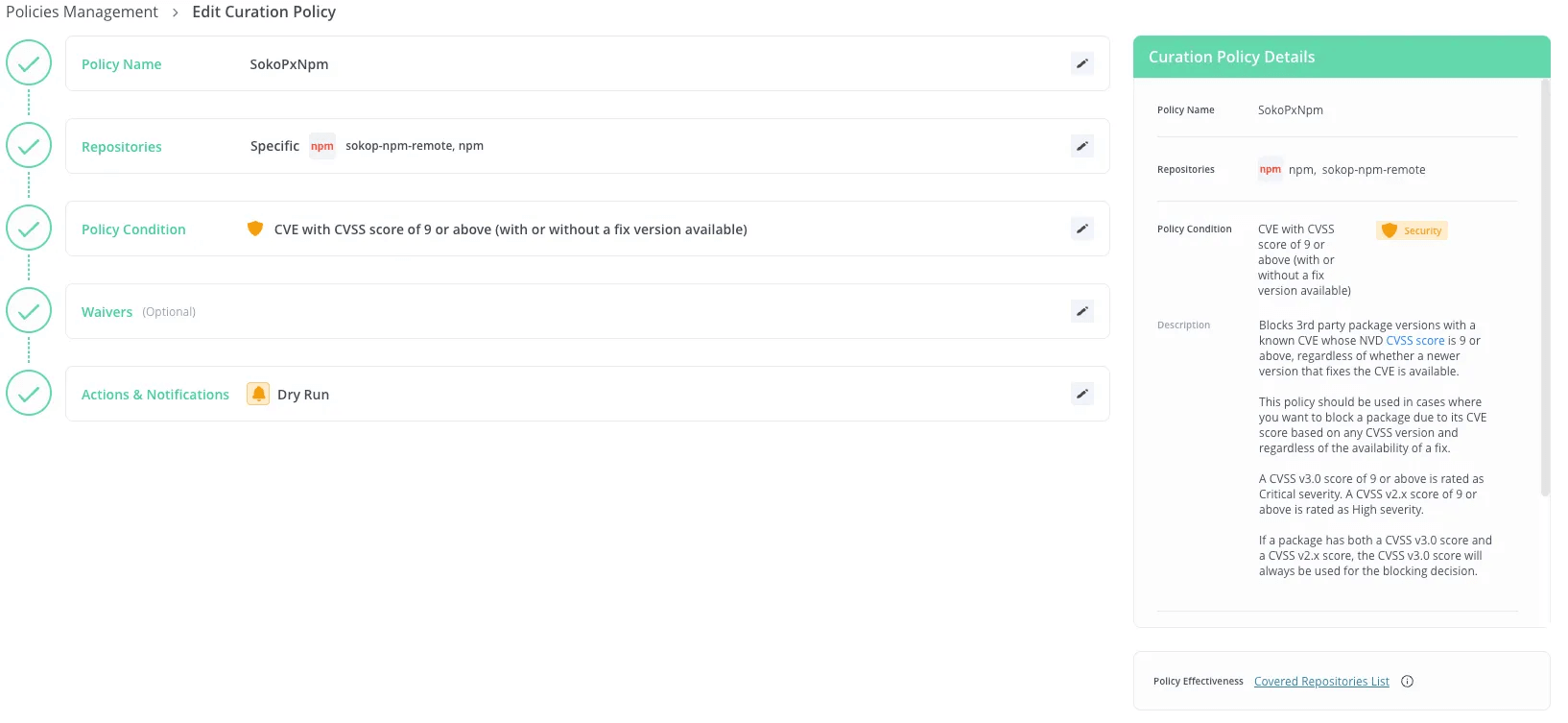Select the Policy Name step checkmark circle
Viewport: 1568px width, 723px height.
29,63
